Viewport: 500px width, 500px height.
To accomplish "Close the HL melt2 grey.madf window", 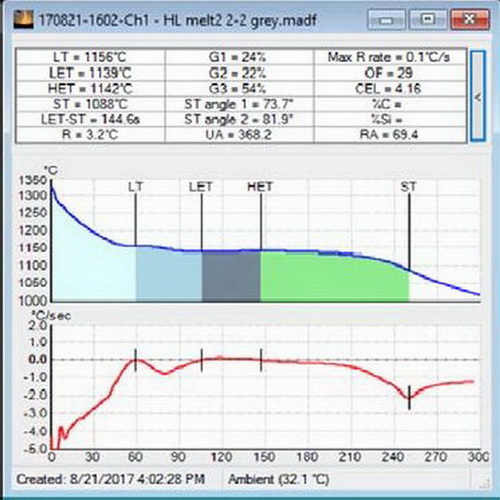I will pos(470,20).
